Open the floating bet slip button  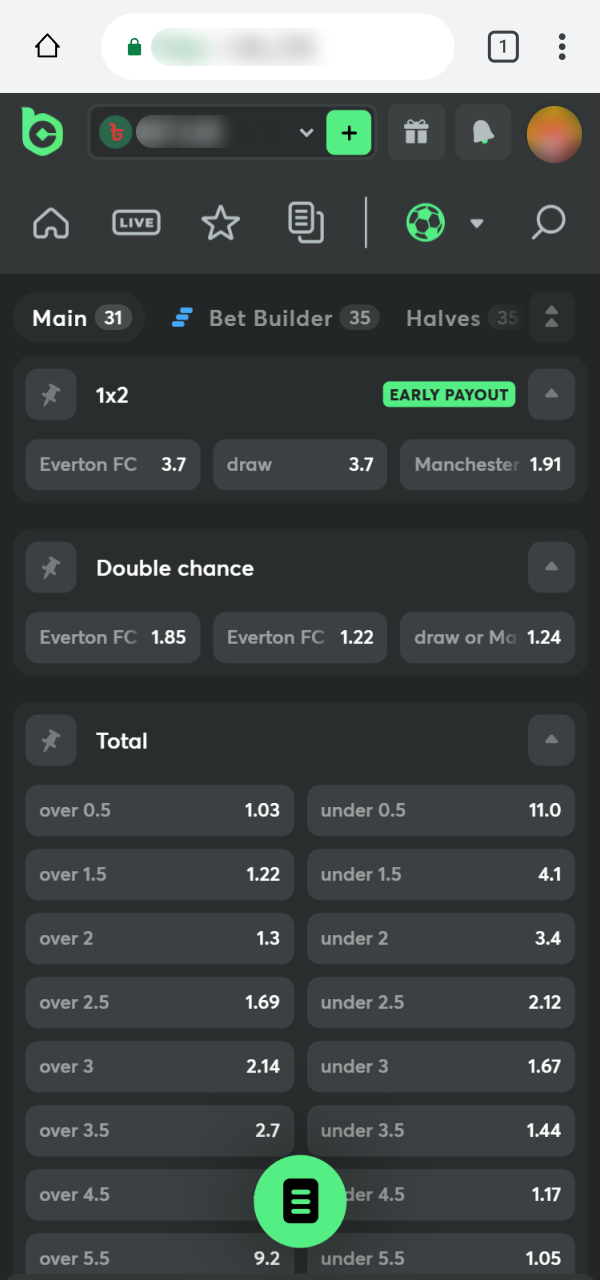point(300,1201)
